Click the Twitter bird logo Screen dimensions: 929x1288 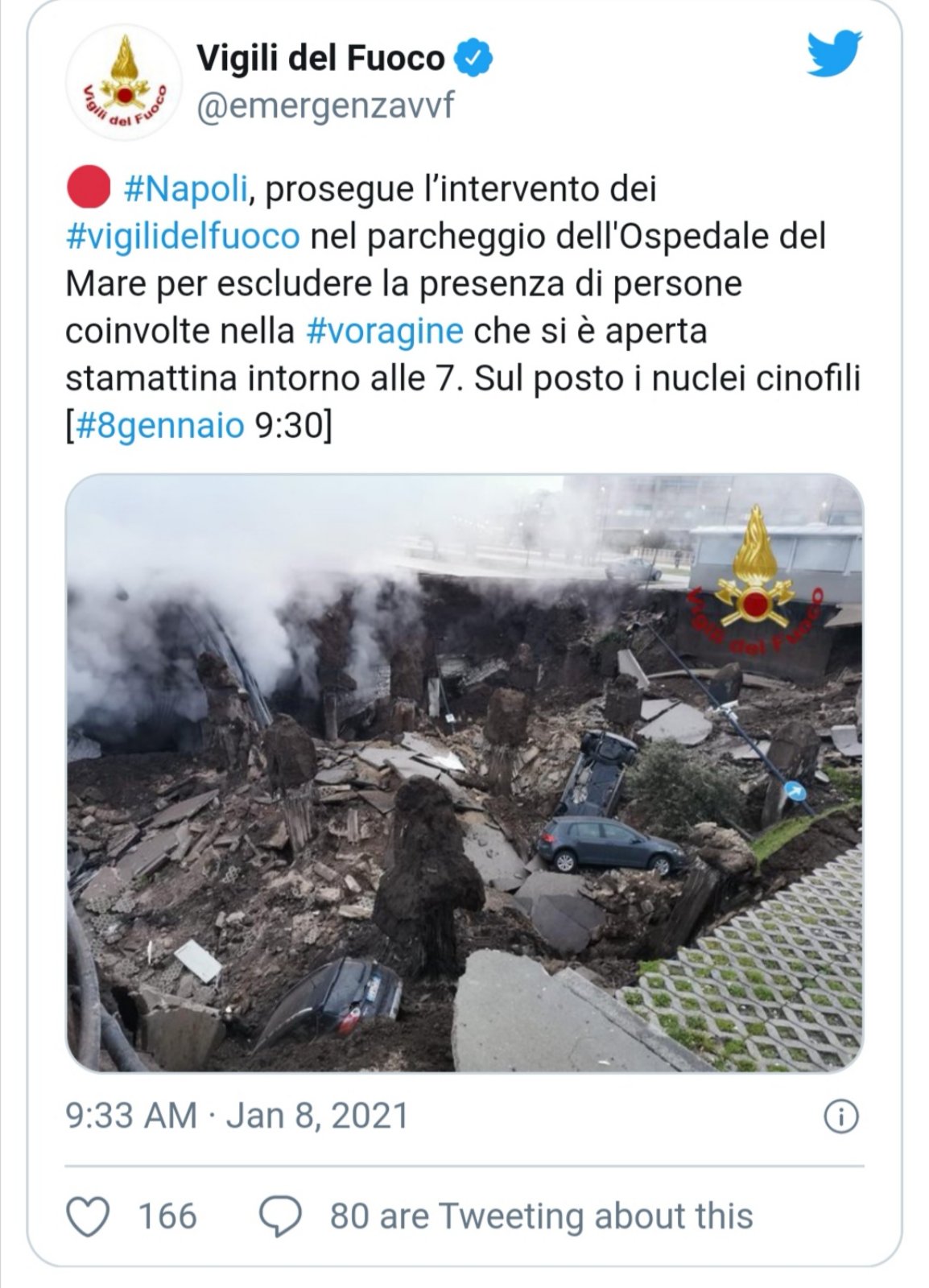(835, 53)
